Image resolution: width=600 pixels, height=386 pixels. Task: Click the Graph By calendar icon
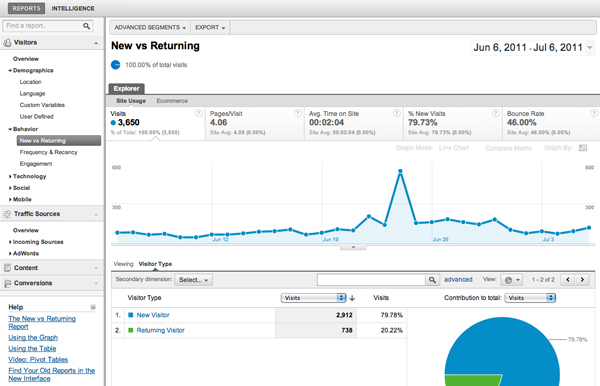[x=583, y=148]
